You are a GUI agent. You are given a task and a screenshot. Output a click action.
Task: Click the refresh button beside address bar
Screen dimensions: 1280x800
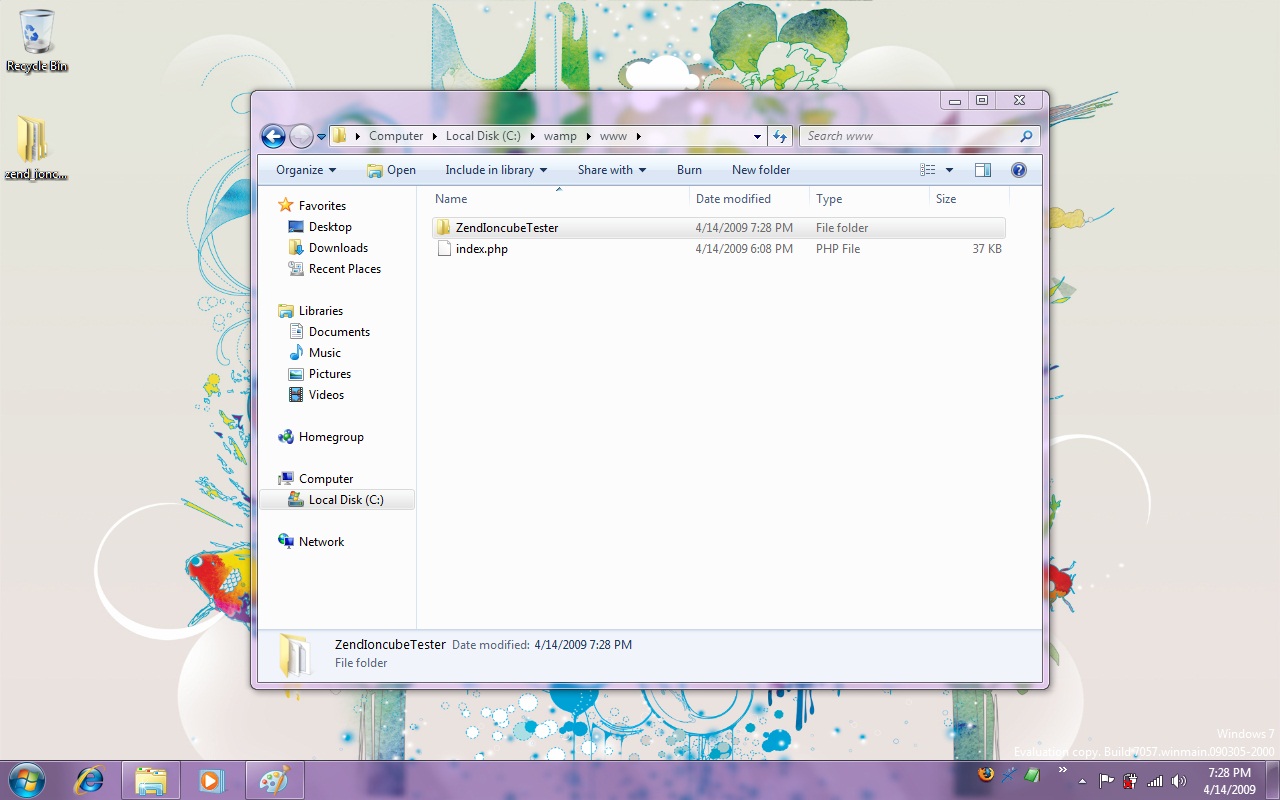click(780, 136)
